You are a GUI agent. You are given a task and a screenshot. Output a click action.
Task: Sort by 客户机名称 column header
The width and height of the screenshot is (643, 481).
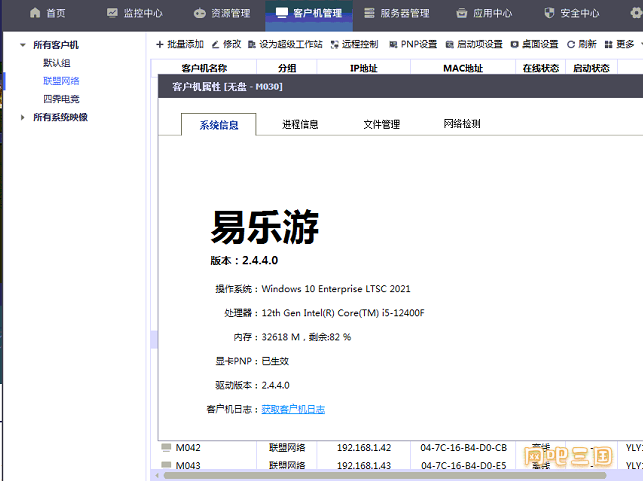click(204, 68)
